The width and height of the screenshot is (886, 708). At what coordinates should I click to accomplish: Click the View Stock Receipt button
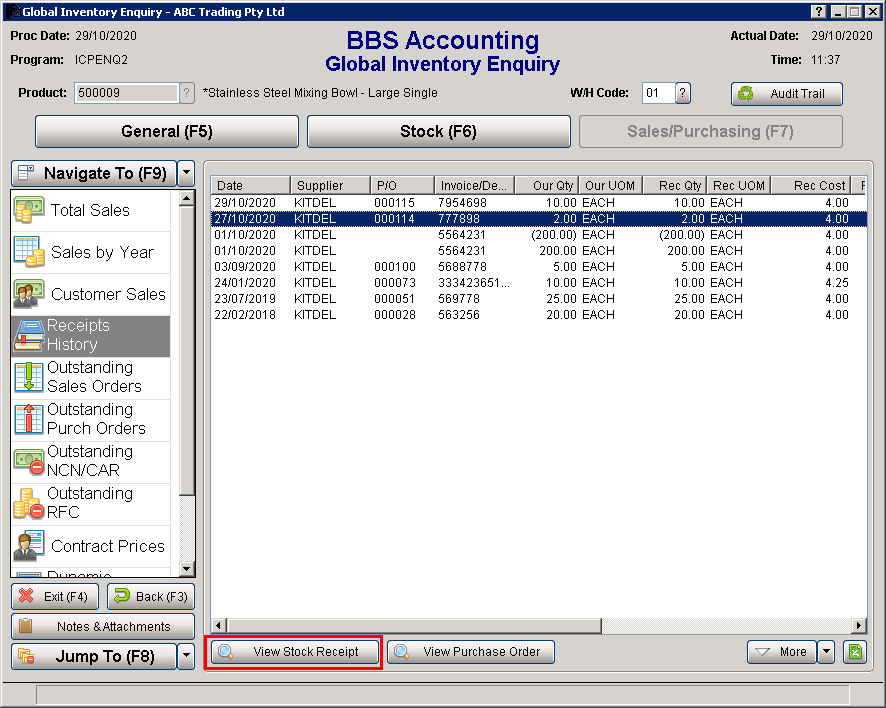pos(294,652)
